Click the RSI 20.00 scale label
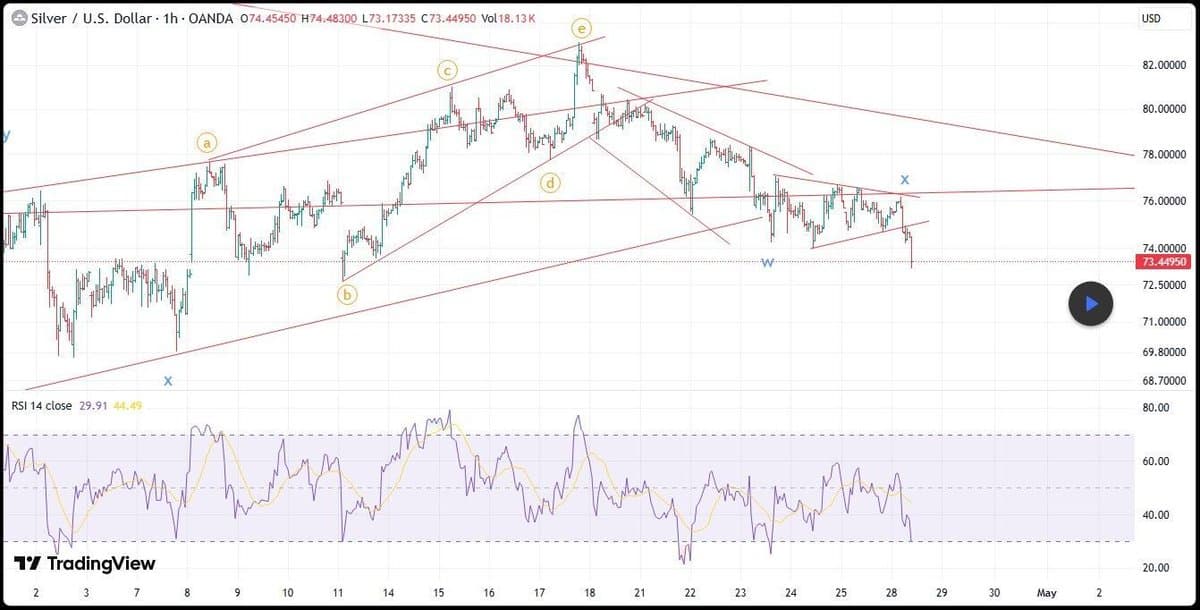The width and height of the screenshot is (1200, 610). click(x=1155, y=568)
